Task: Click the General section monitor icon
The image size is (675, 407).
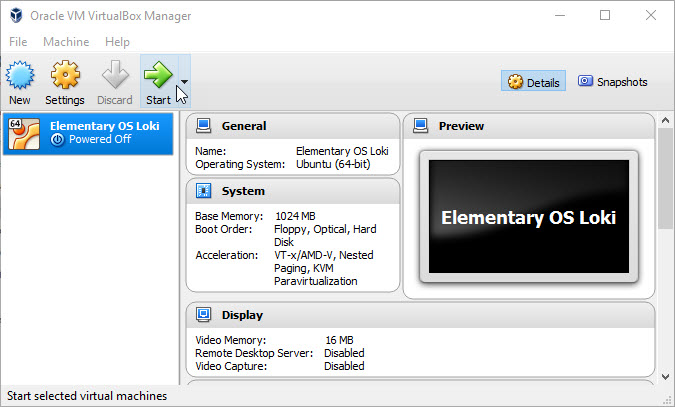Action: click(204, 126)
